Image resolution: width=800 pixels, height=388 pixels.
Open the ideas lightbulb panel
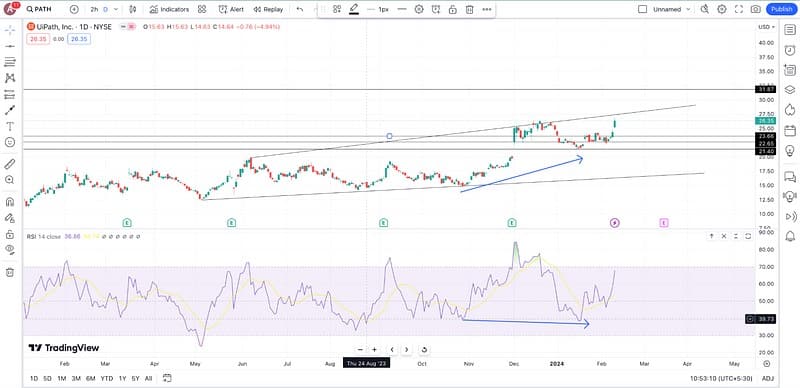pos(790,150)
